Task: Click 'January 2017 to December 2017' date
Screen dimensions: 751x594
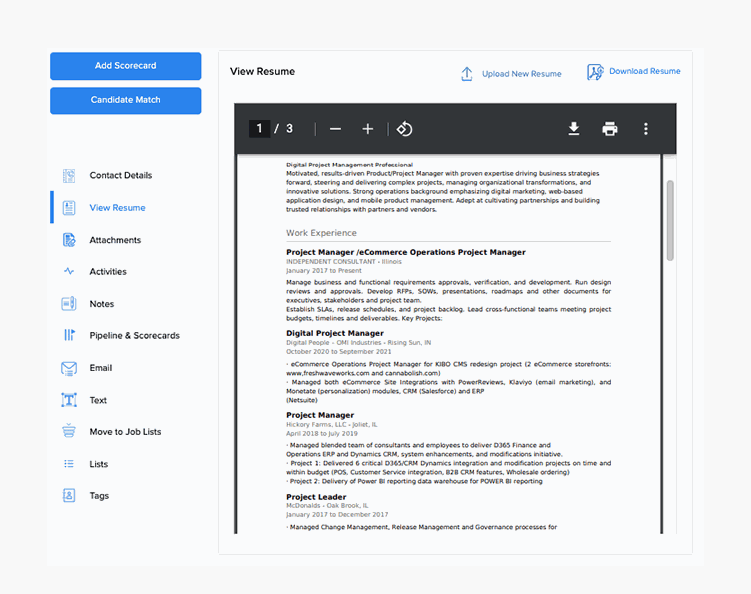Action: tap(337, 514)
